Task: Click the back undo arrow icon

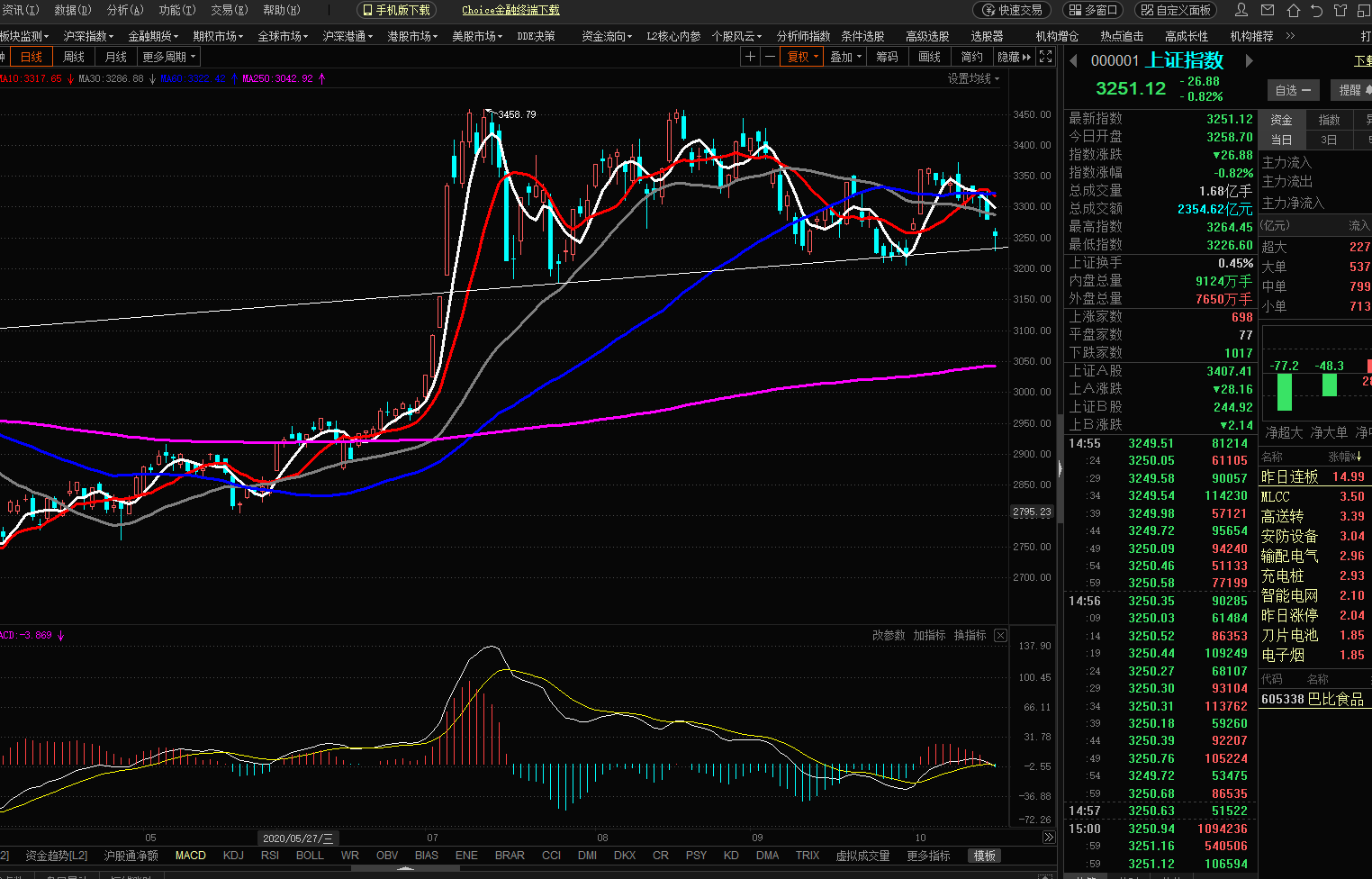Action: pos(1316,11)
